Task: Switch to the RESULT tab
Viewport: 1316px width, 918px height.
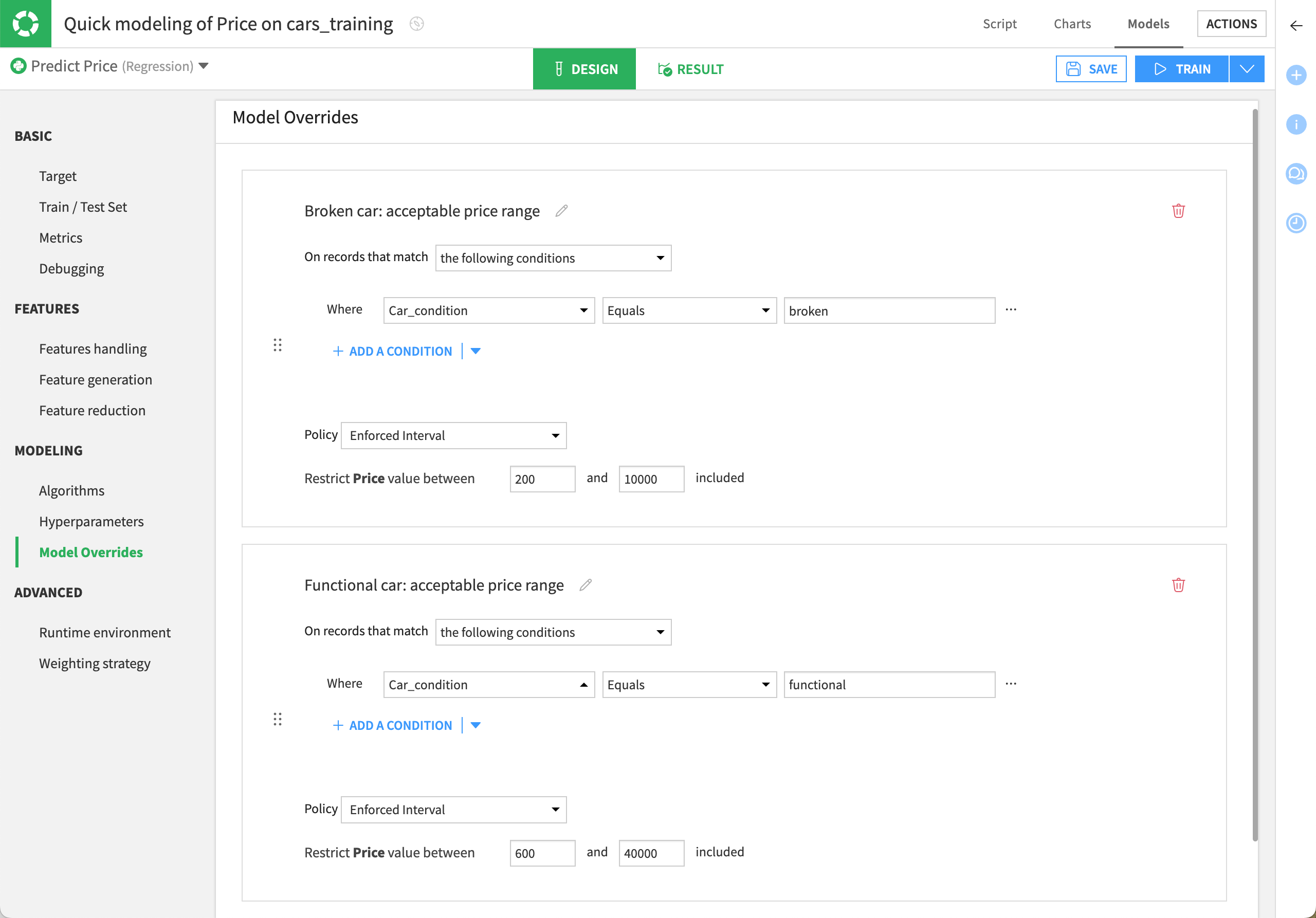Action: 691,69
